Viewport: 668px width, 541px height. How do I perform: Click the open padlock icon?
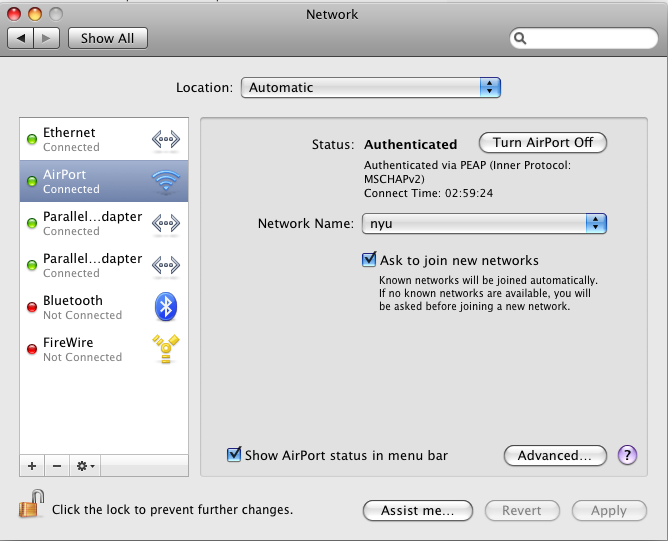pyautogui.click(x=31, y=504)
